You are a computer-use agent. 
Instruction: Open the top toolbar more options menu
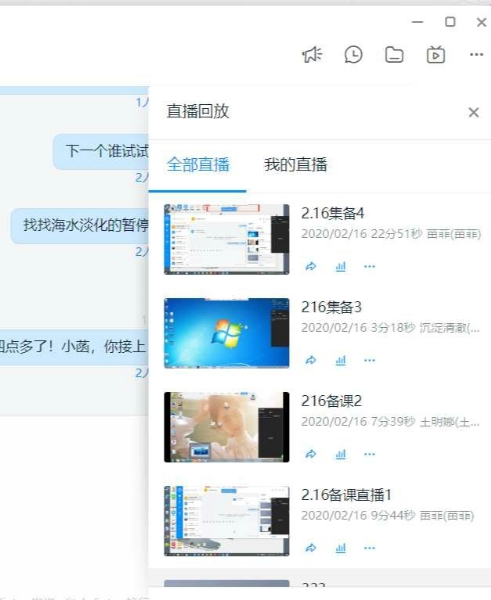pyautogui.click(x=476, y=55)
